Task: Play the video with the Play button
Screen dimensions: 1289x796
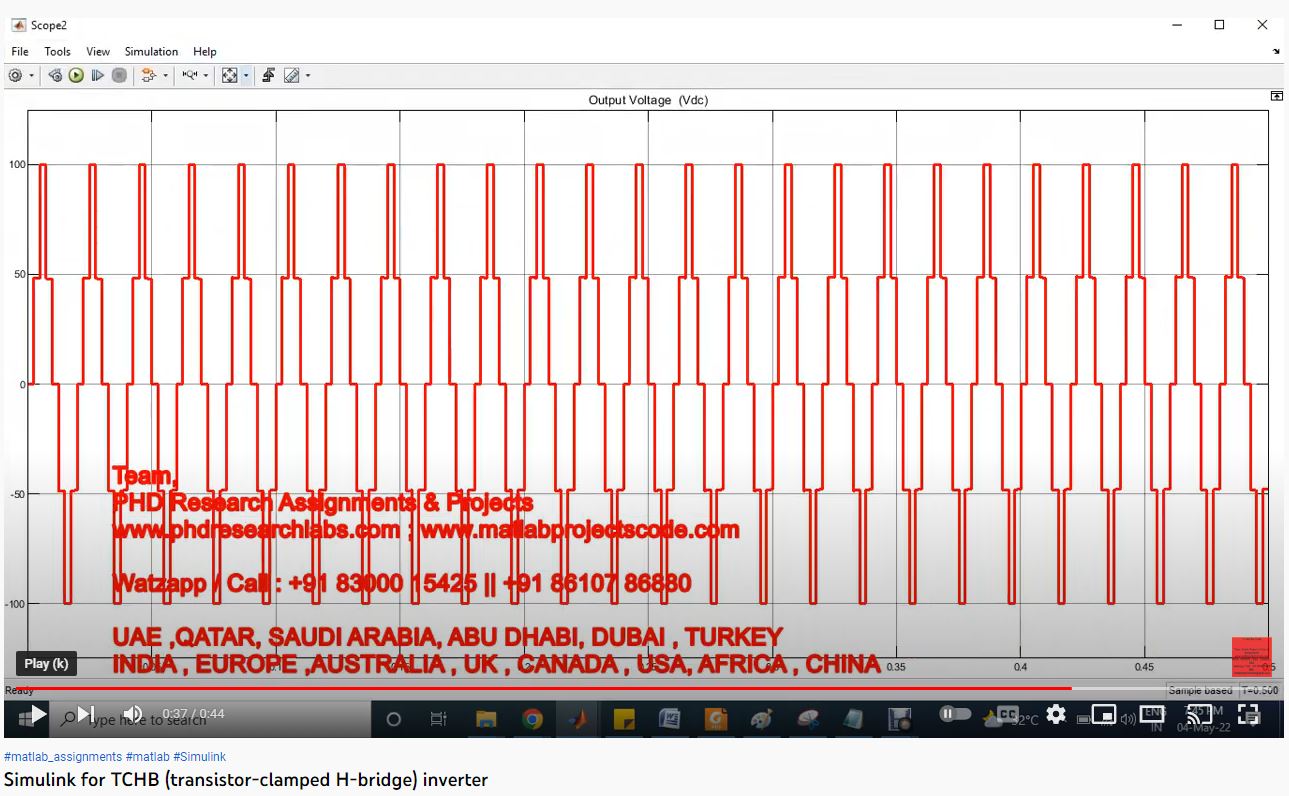Action: pyautogui.click(x=37, y=715)
